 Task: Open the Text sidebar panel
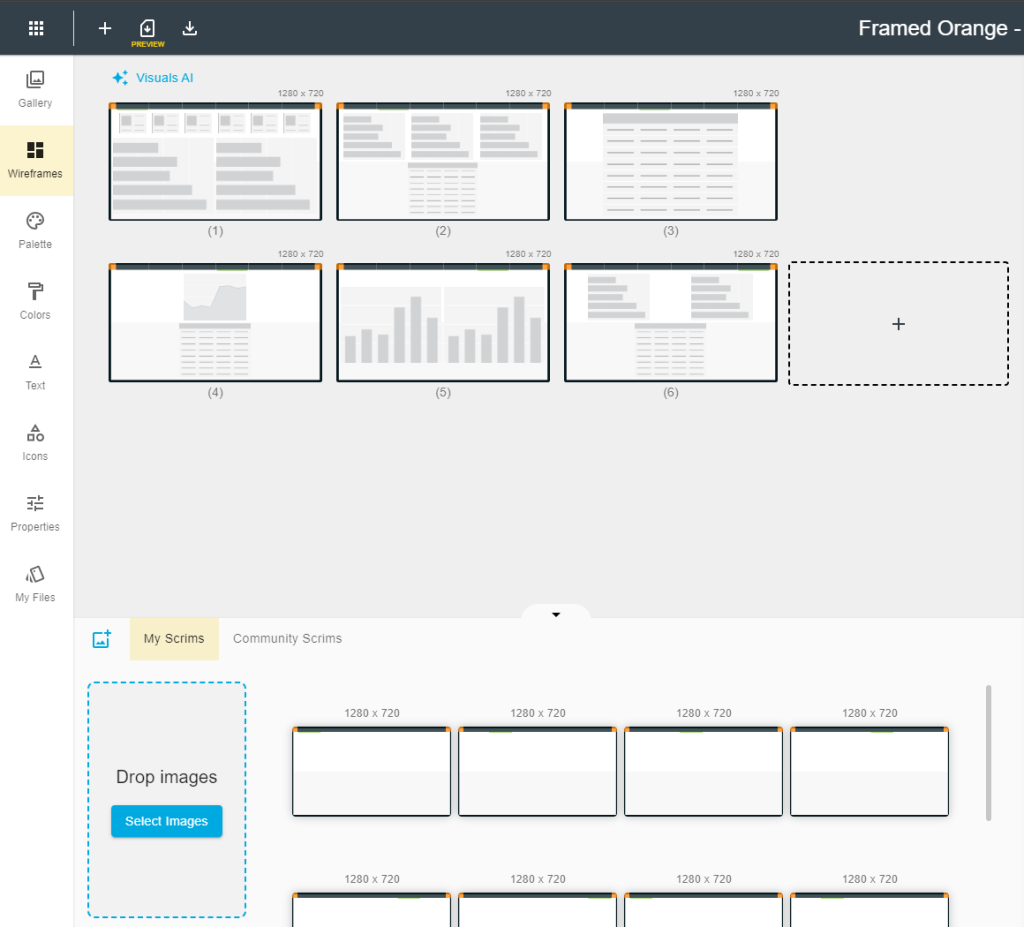tap(35, 372)
